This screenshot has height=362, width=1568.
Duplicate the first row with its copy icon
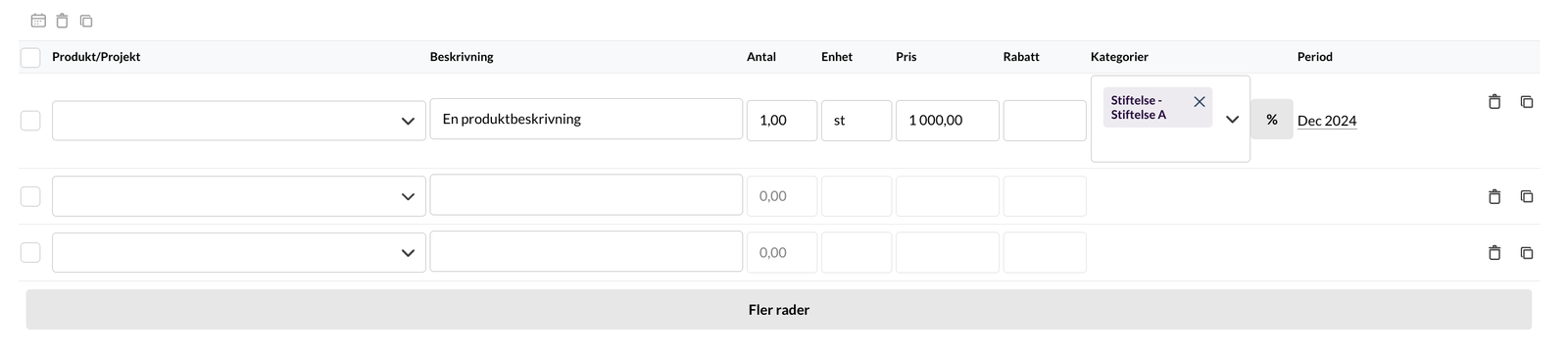1527,101
